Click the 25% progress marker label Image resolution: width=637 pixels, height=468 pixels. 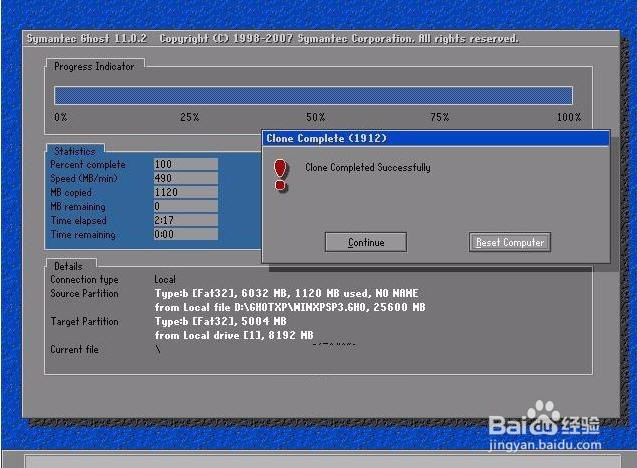190,117
